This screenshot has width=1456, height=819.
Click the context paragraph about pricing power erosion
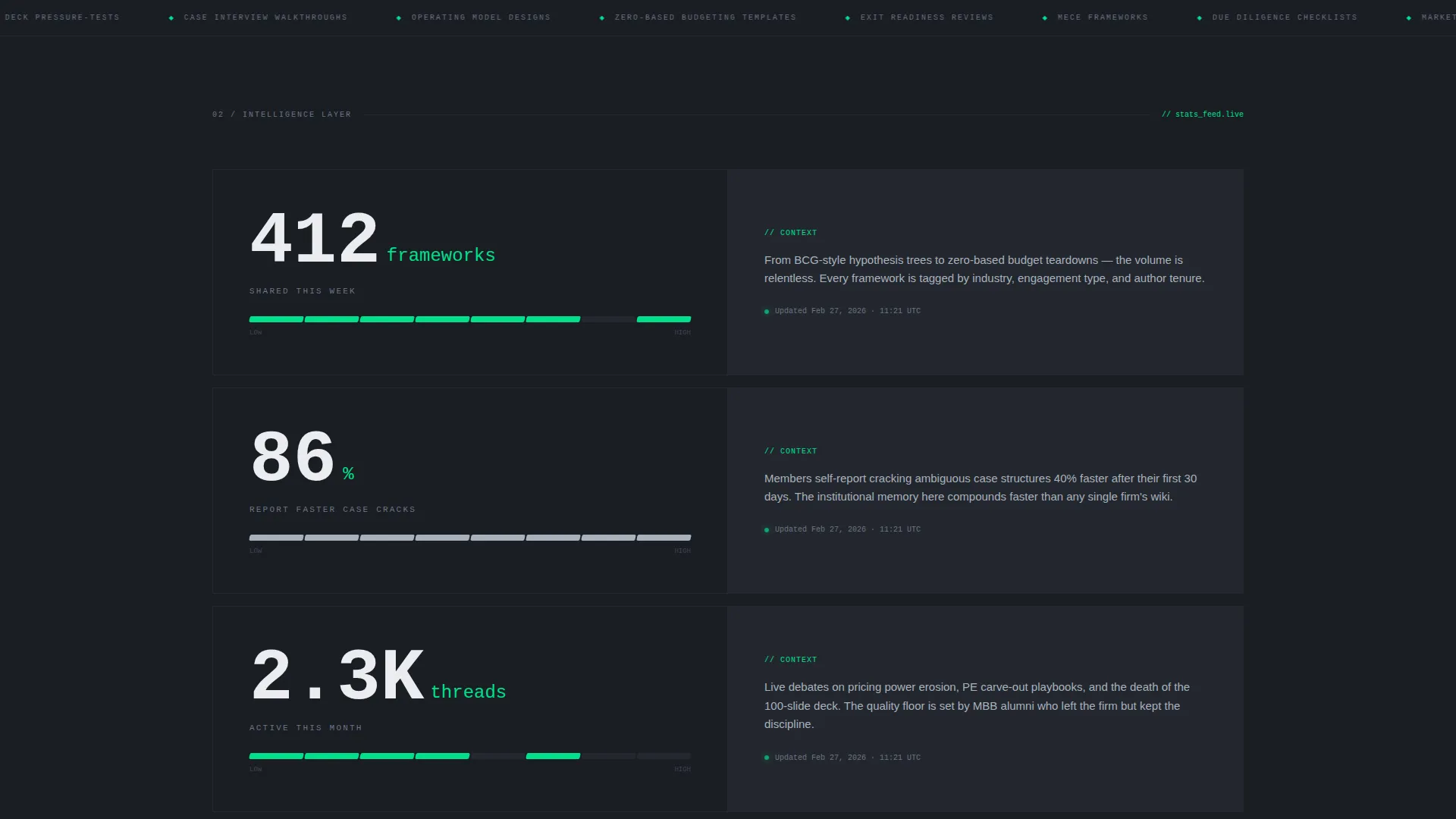977,706
